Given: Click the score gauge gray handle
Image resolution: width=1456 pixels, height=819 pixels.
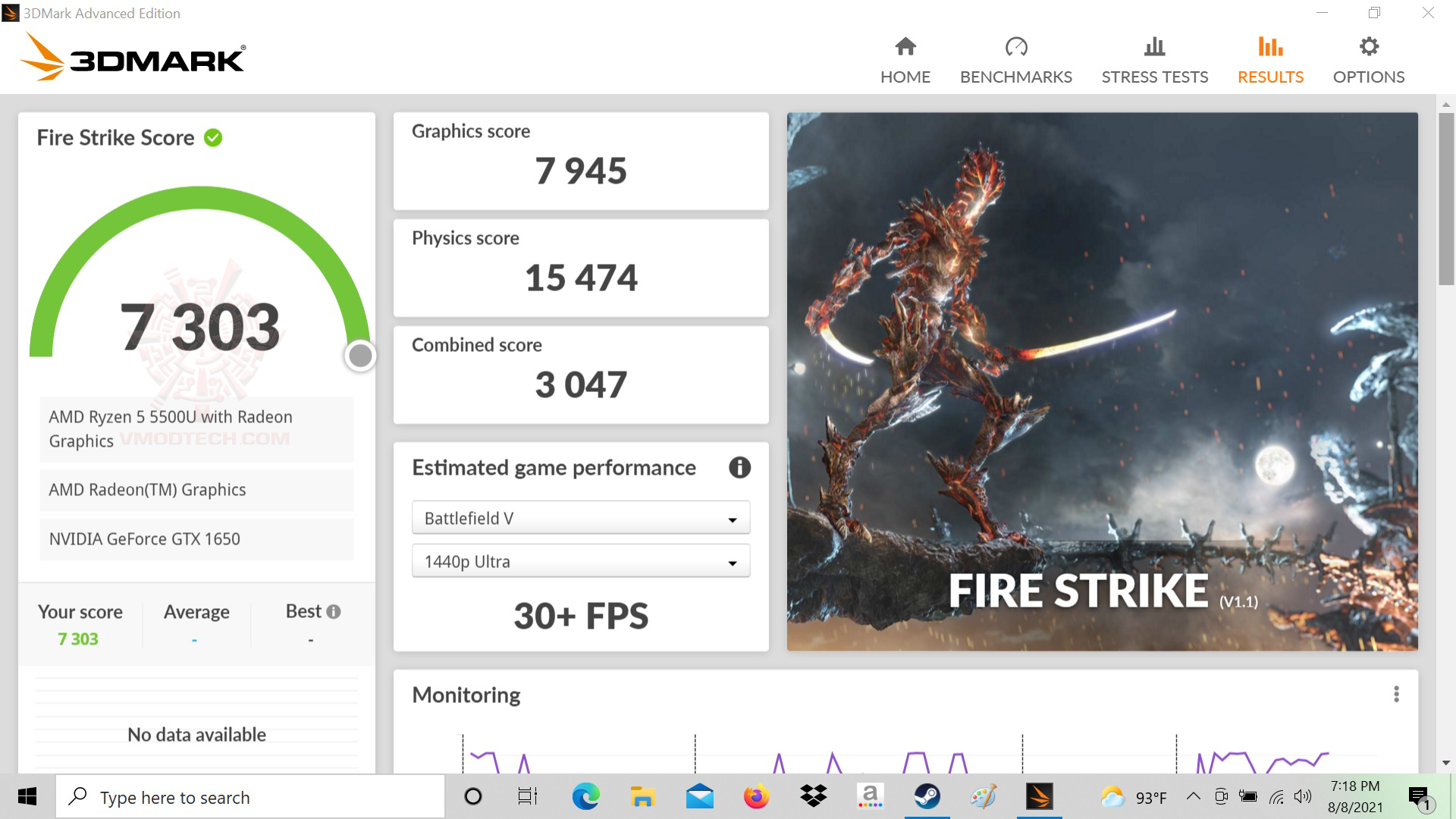Looking at the screenshot, I should point(360,355).
